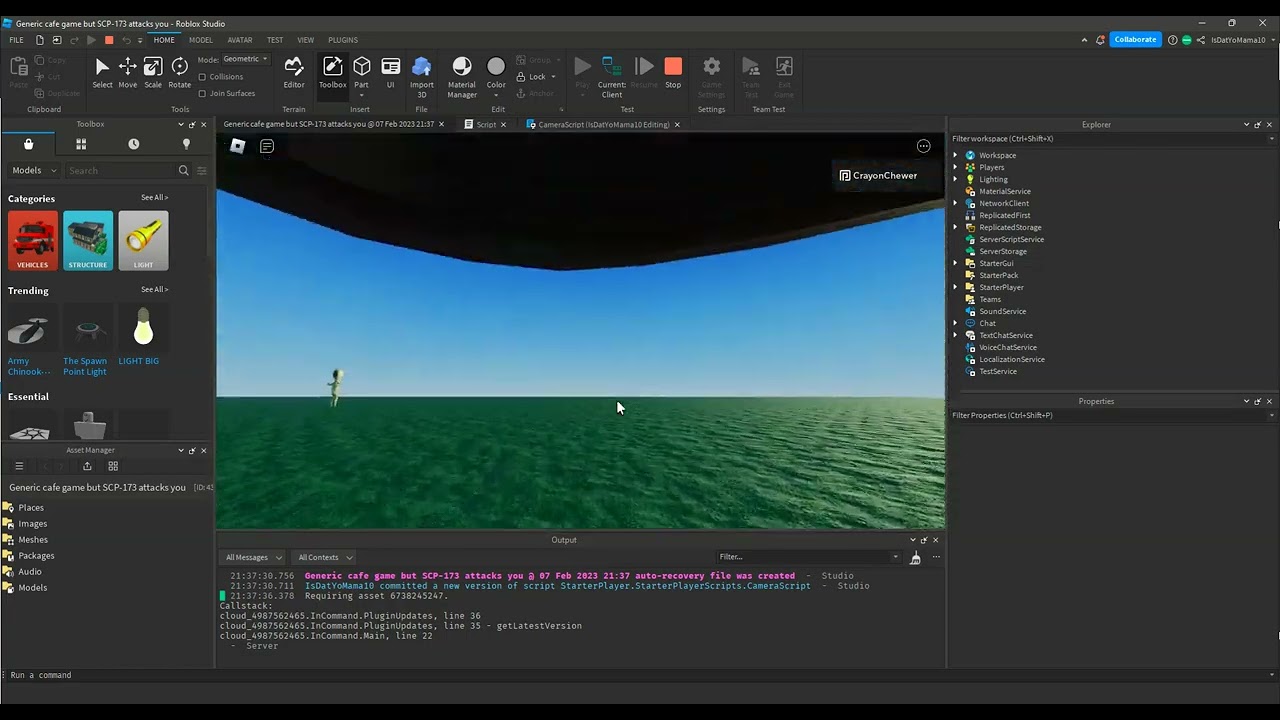Image resolution: width=1280 pixels, height=720 pixels.
Task: Stop the running playtest
Action: coord(673,72)
